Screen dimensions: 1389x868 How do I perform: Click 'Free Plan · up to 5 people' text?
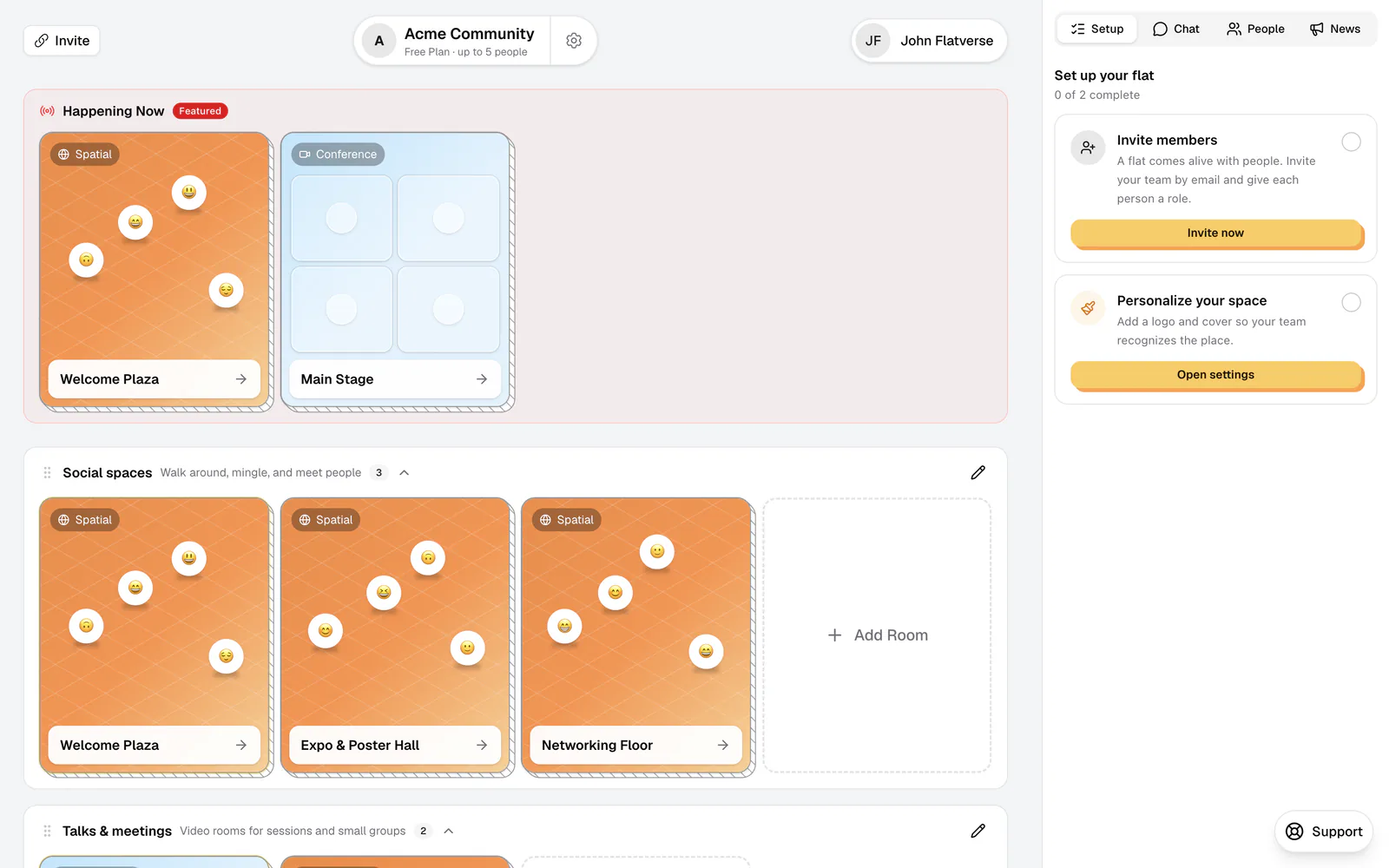pos(465,52)
